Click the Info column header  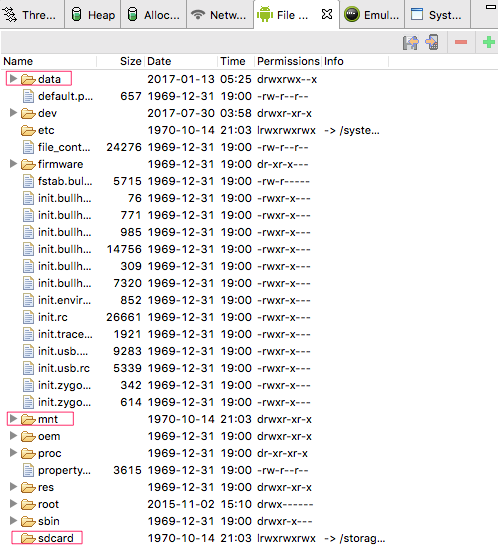click(x=355, y=61)
